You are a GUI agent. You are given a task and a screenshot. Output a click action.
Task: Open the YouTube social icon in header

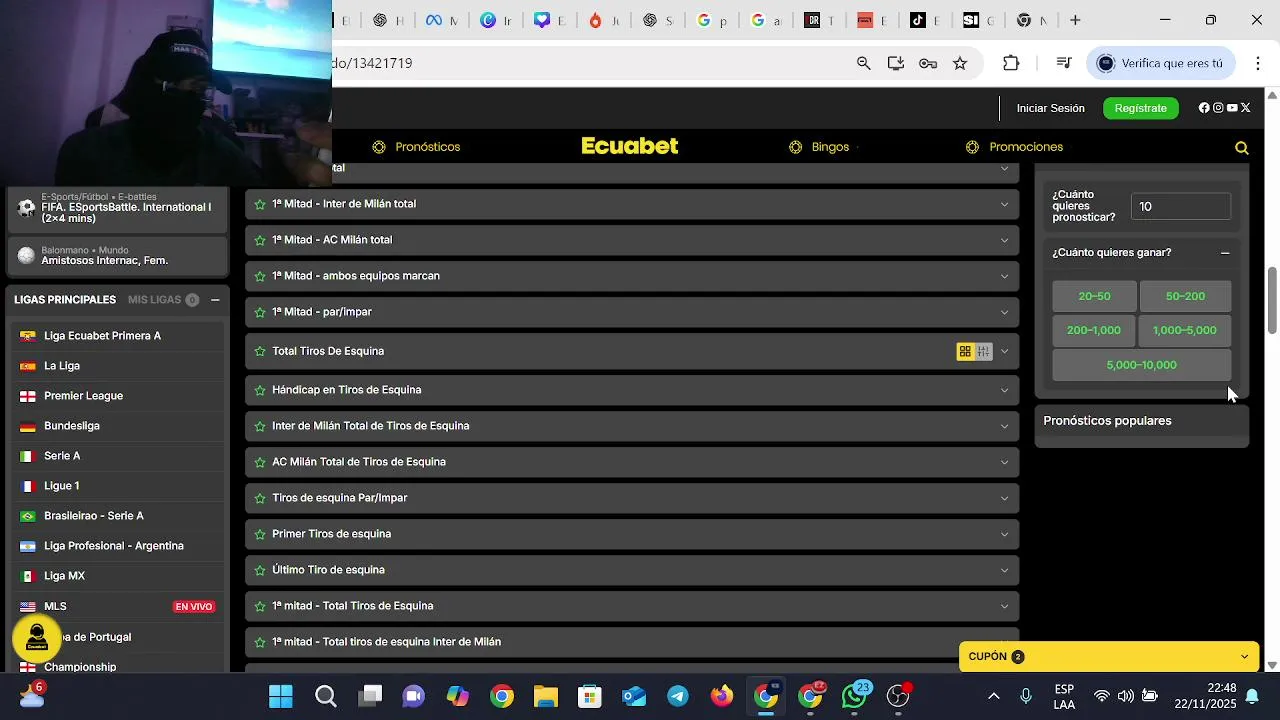1232,108
